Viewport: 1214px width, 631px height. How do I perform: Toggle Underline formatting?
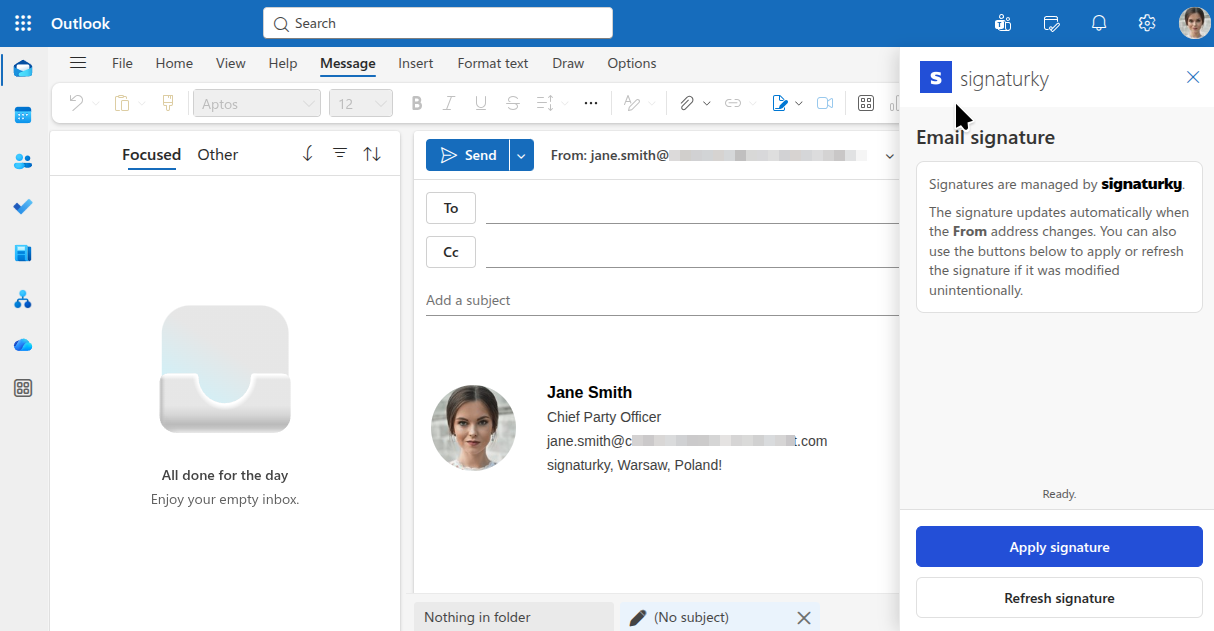click(x=481, y=103)
